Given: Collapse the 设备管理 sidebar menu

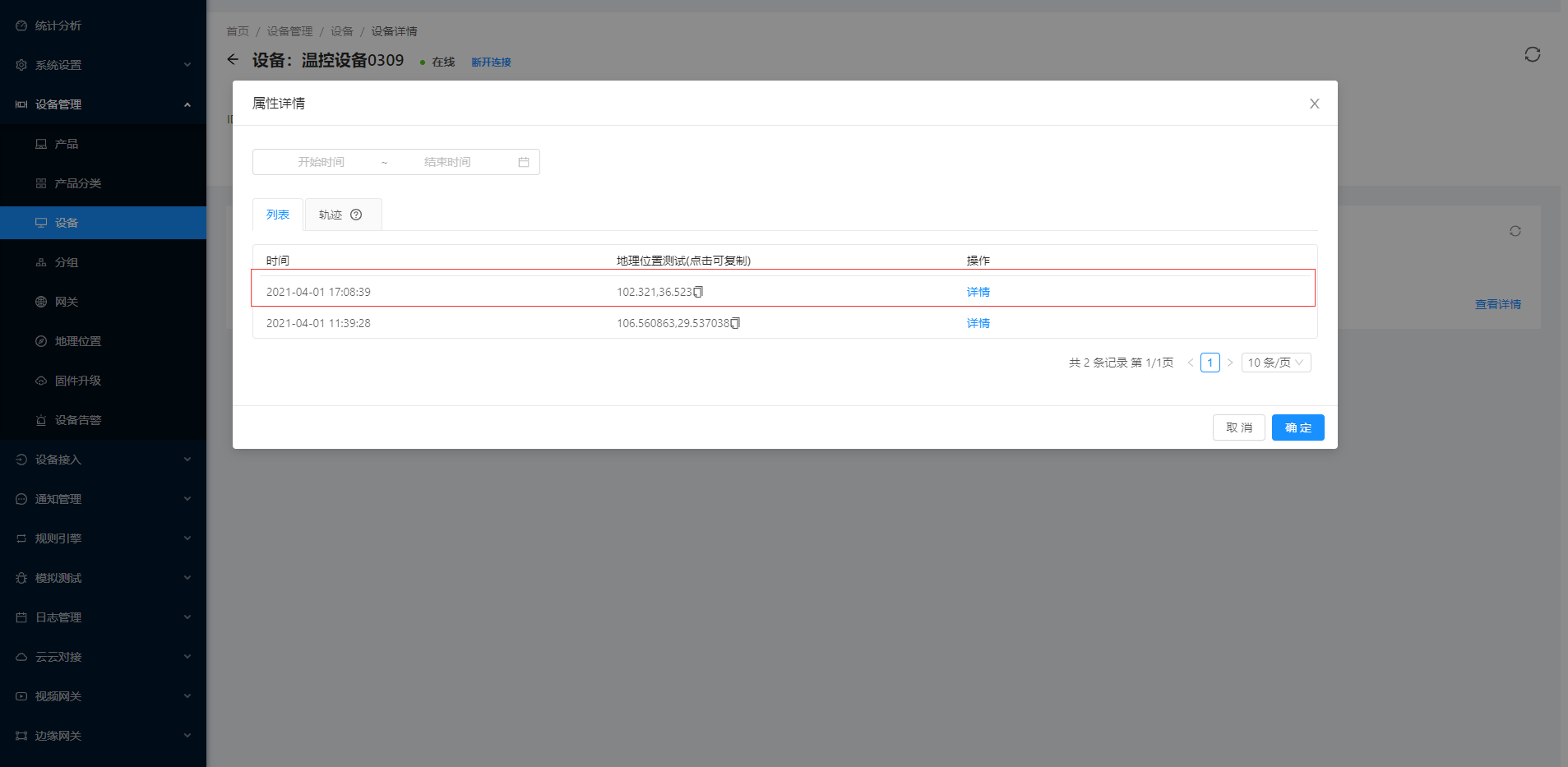Looking at the screenshot, I should [x=103, y=104].
